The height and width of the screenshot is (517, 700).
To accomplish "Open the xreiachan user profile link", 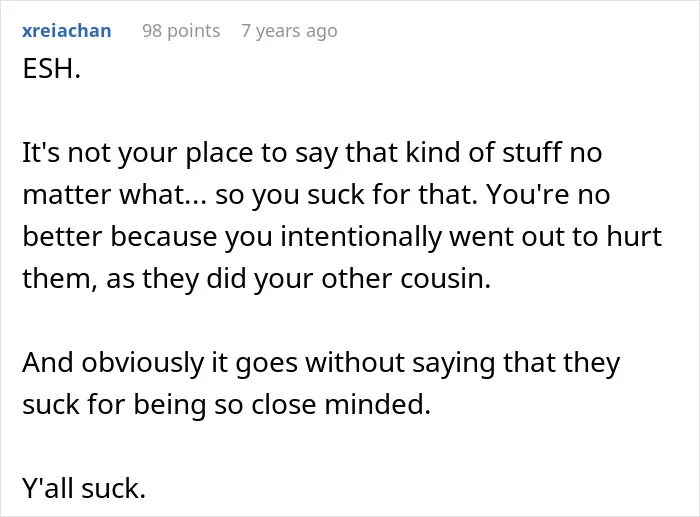I will (x=67, y=31).
